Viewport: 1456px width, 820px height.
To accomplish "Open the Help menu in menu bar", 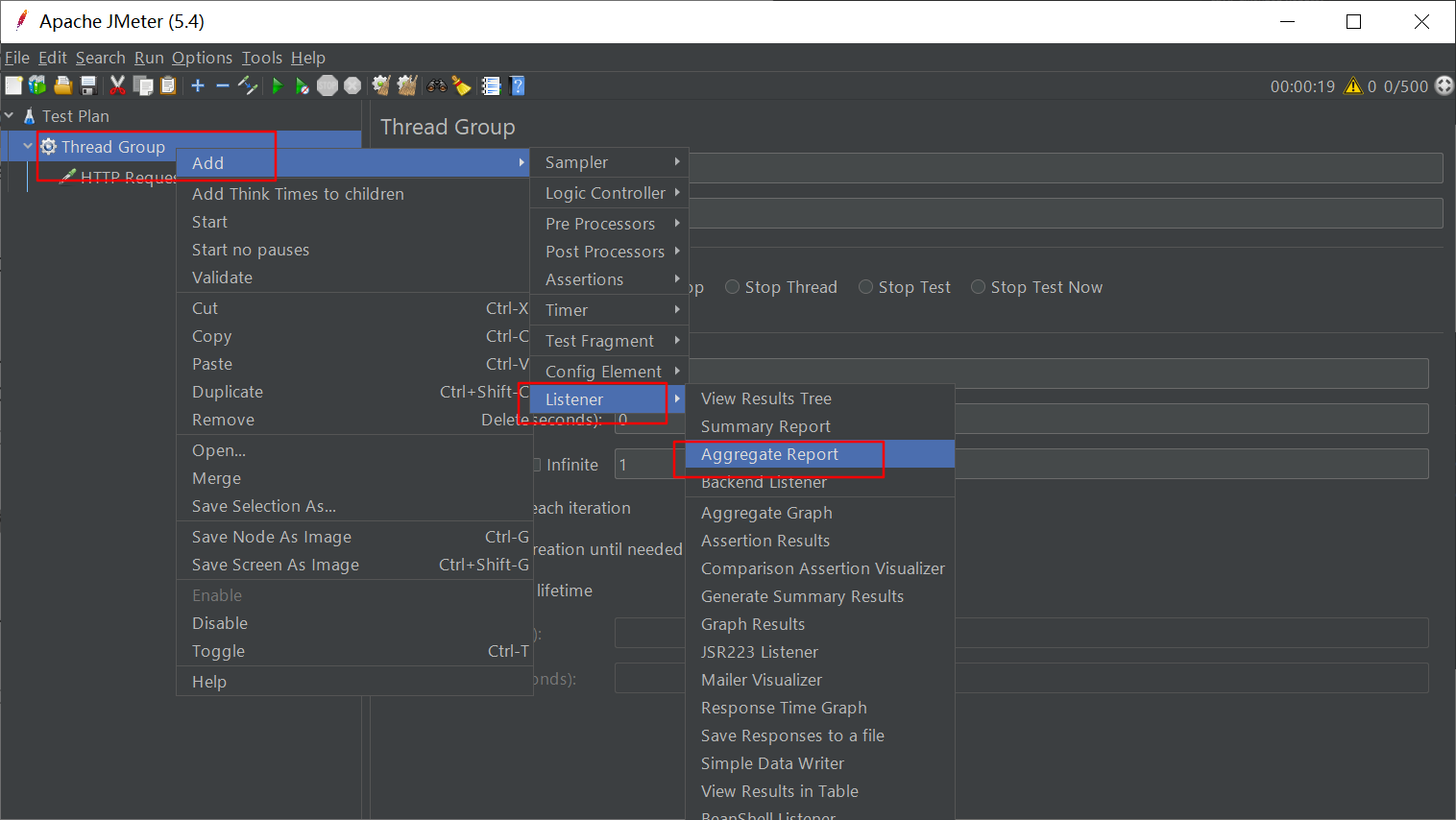I will click(x=308, y=58).
